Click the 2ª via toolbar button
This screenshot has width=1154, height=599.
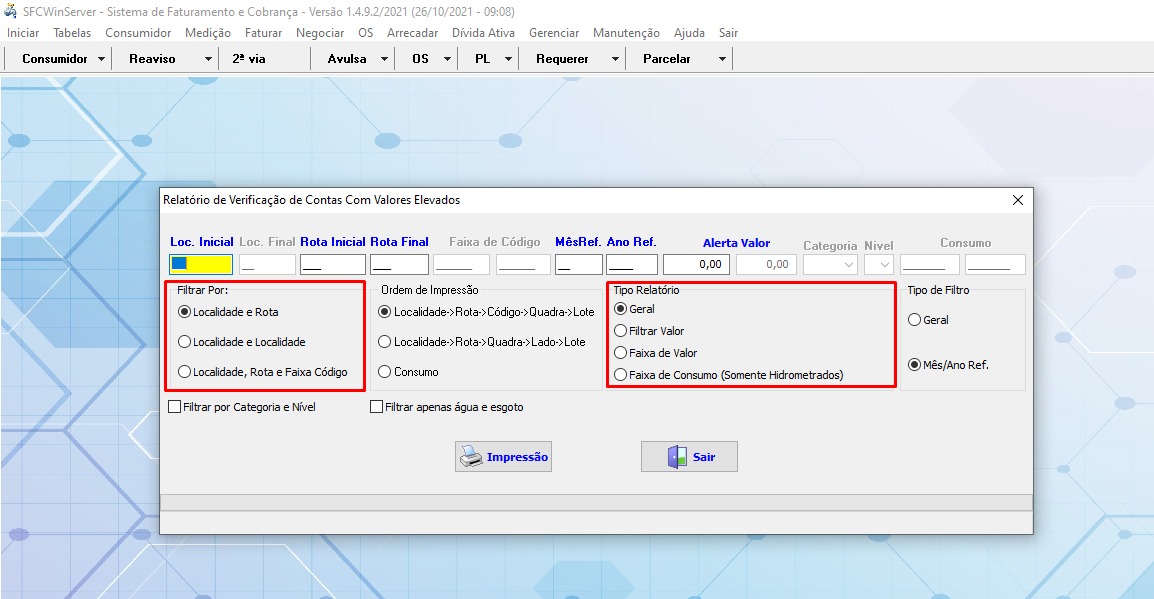click(249, 59)
